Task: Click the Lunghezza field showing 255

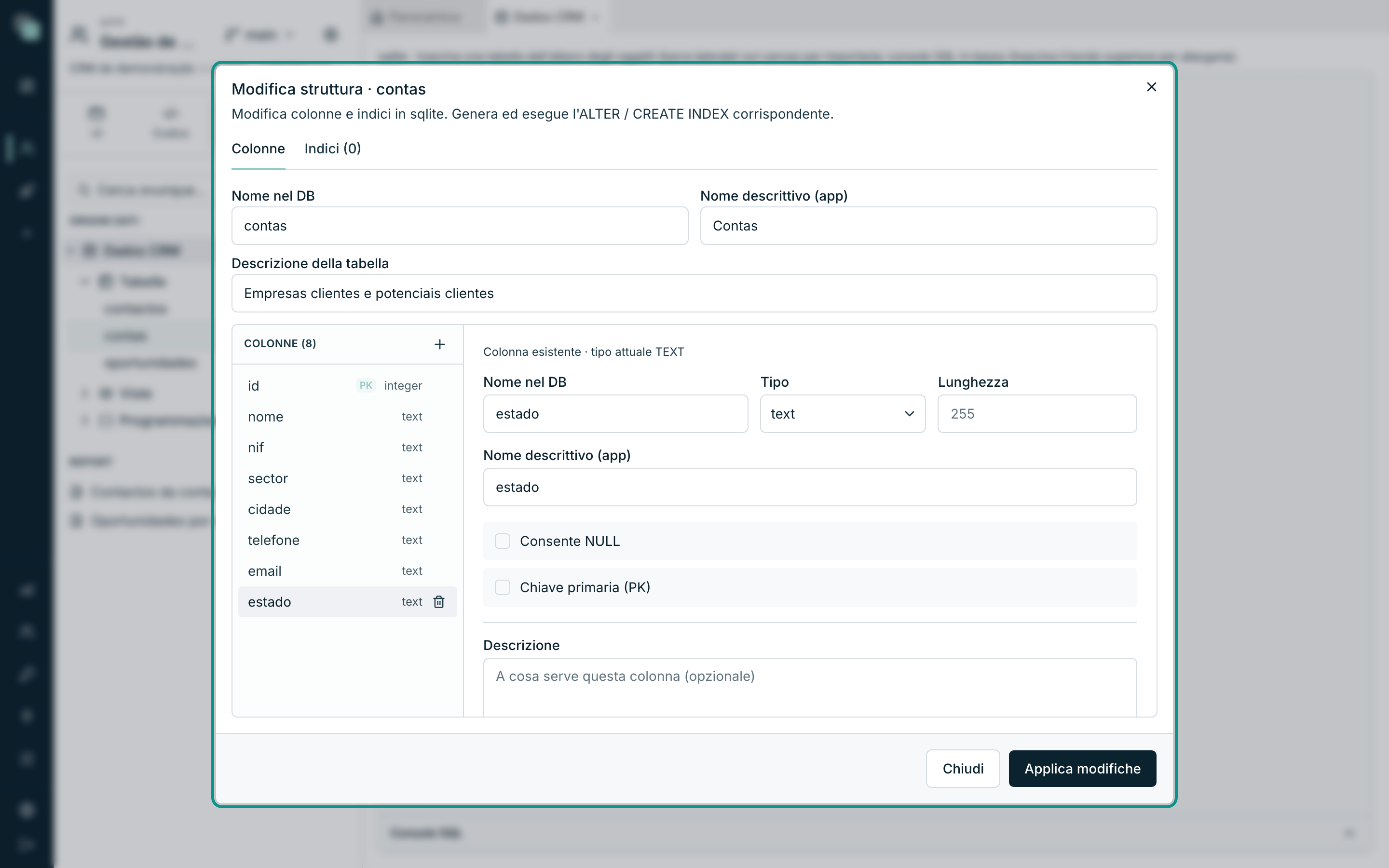Action: (x=1036, y=414)
